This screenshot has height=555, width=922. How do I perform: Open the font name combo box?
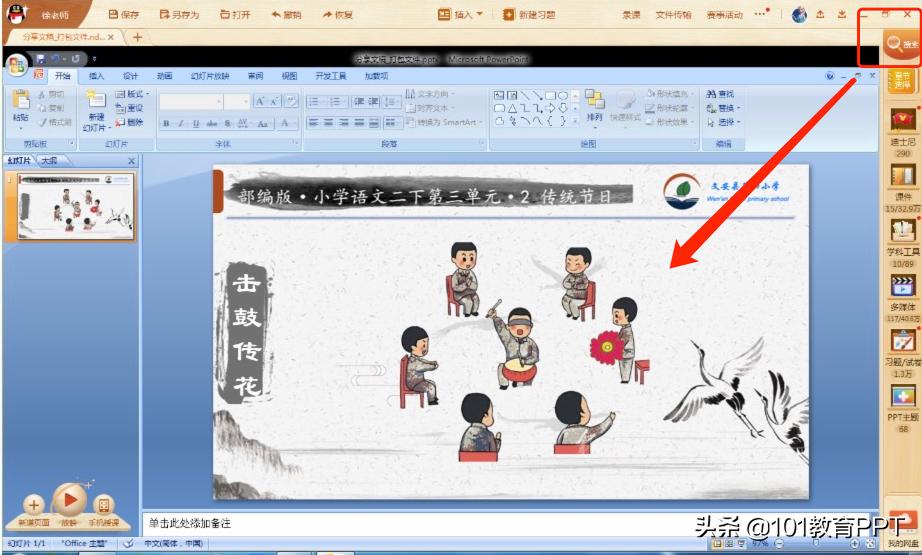(x=191, y=102)
